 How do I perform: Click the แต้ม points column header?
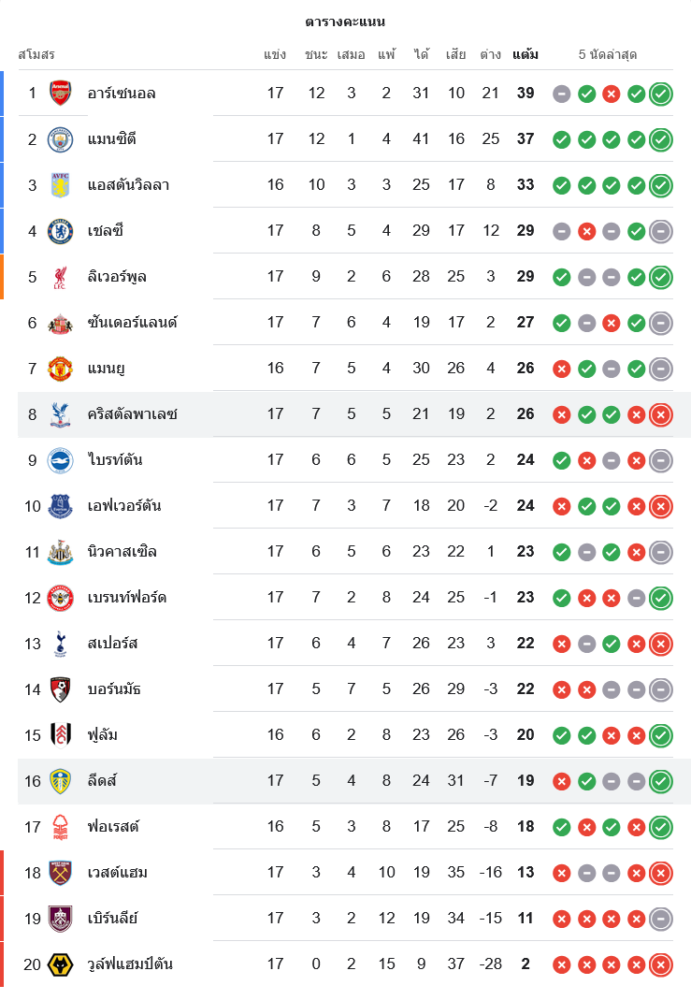525,54
